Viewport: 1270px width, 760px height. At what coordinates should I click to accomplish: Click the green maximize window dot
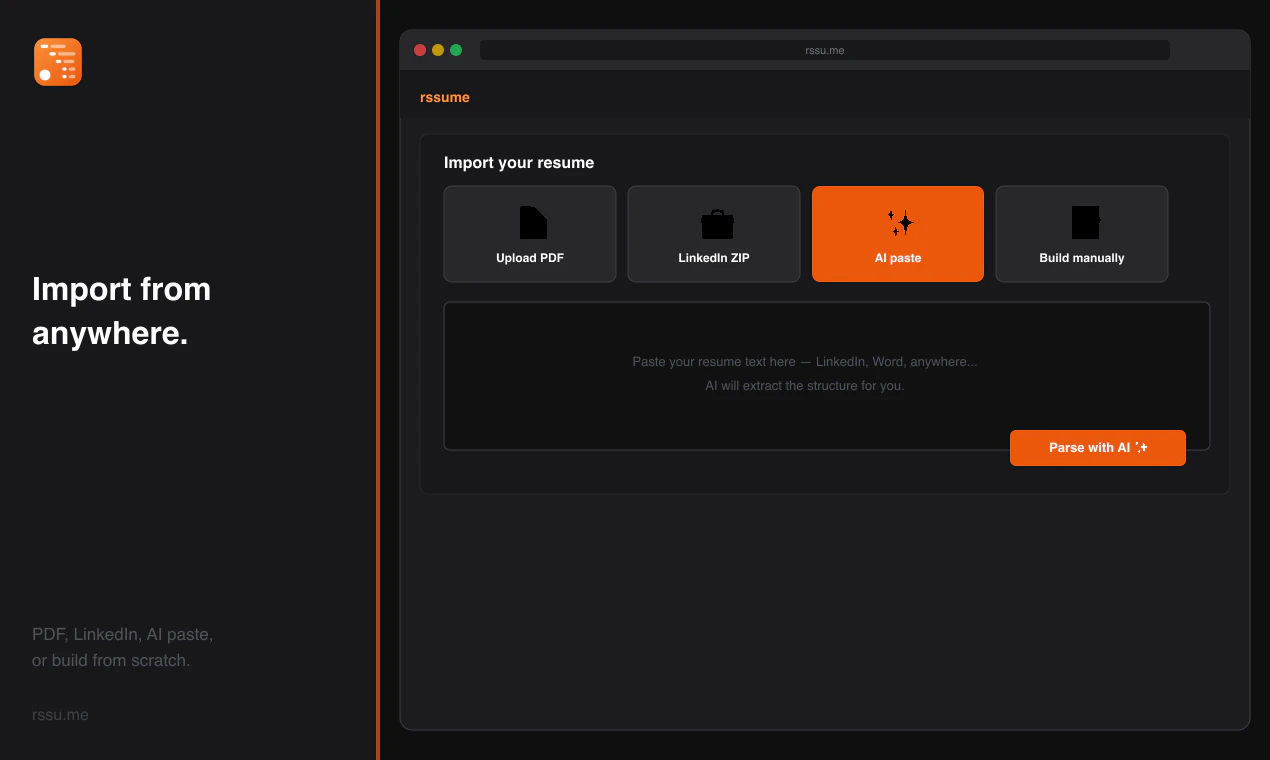pyautogui.click(x=456, y=50)
